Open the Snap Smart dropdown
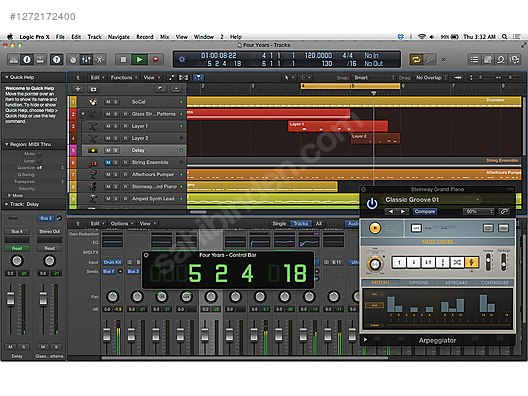Image resolution: width=528 pixels, height=396 pixels. 373,78
